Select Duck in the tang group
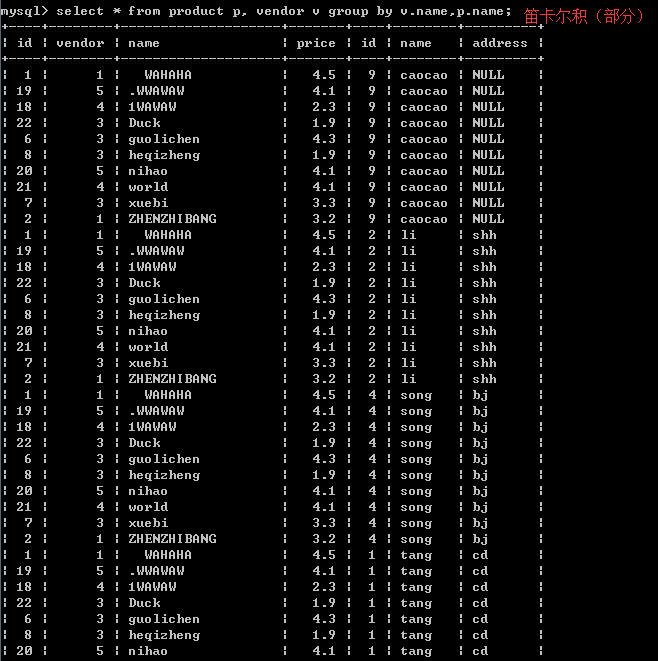The height and width of the screenshot is (661, 658). coord(144,603)
